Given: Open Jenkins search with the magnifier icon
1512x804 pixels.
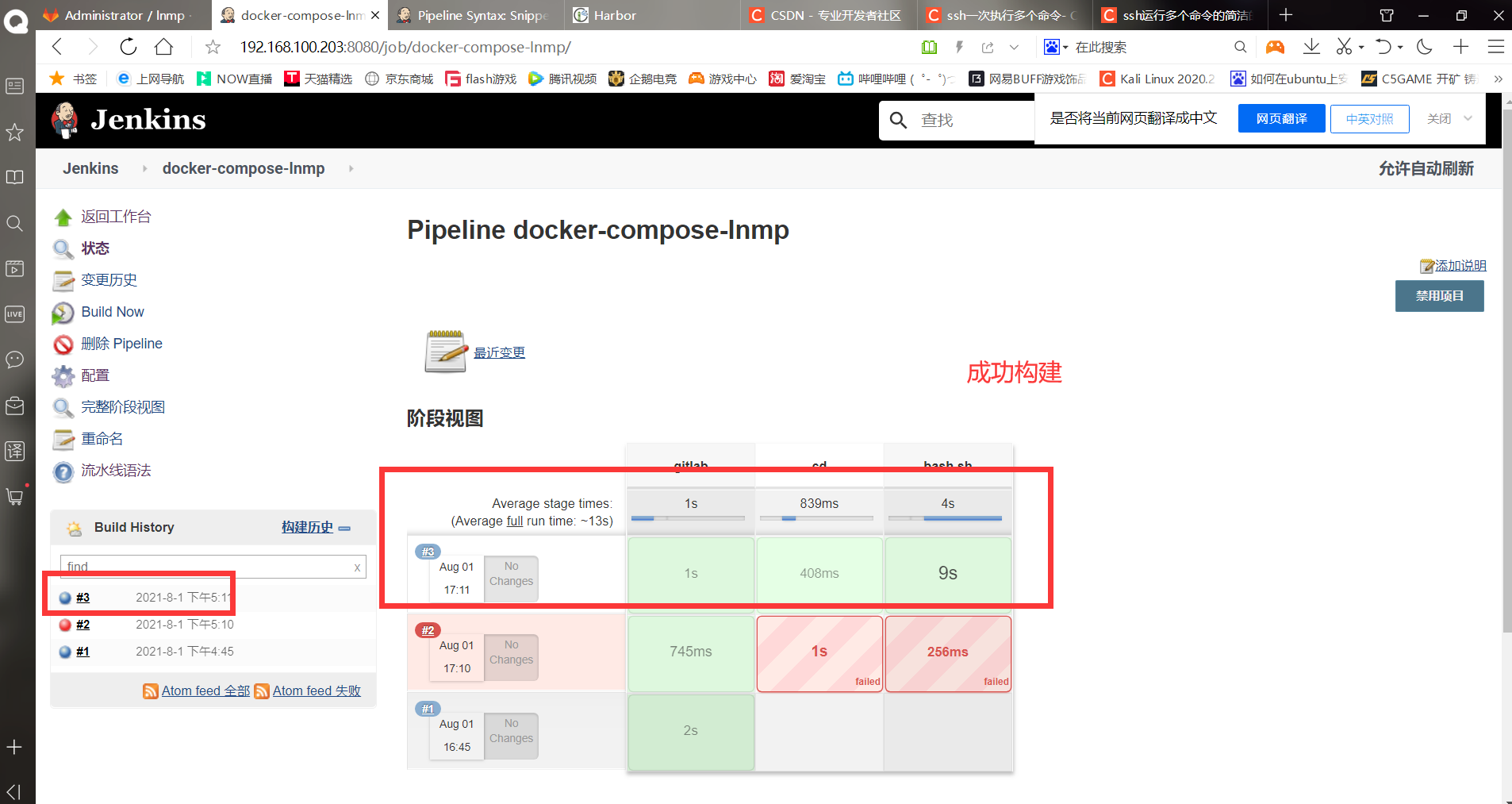Looking at the screenshot, I should (x=897, y=120).
